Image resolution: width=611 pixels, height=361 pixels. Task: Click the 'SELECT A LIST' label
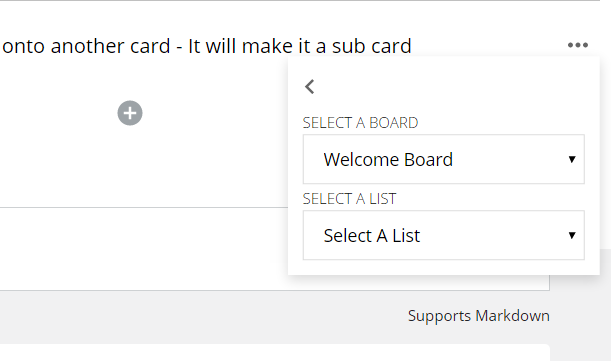point(350,199)
